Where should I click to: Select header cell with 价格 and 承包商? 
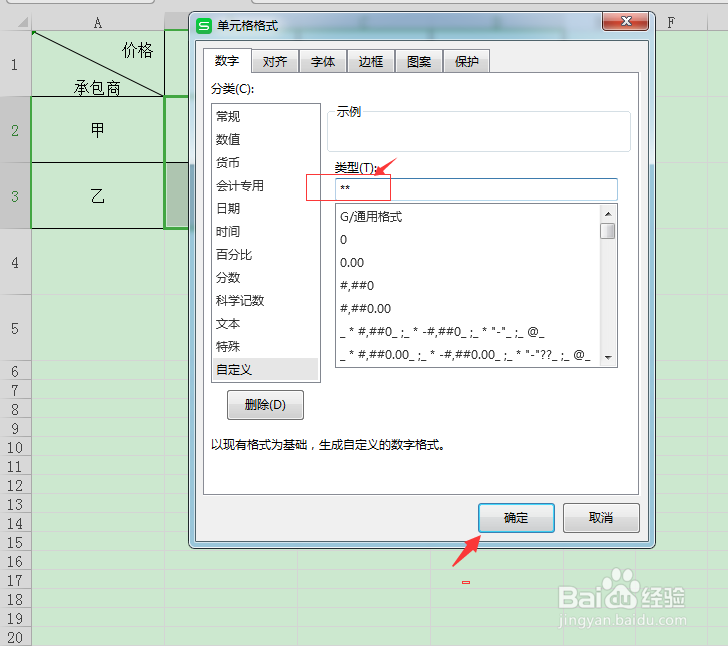[98, 64]
